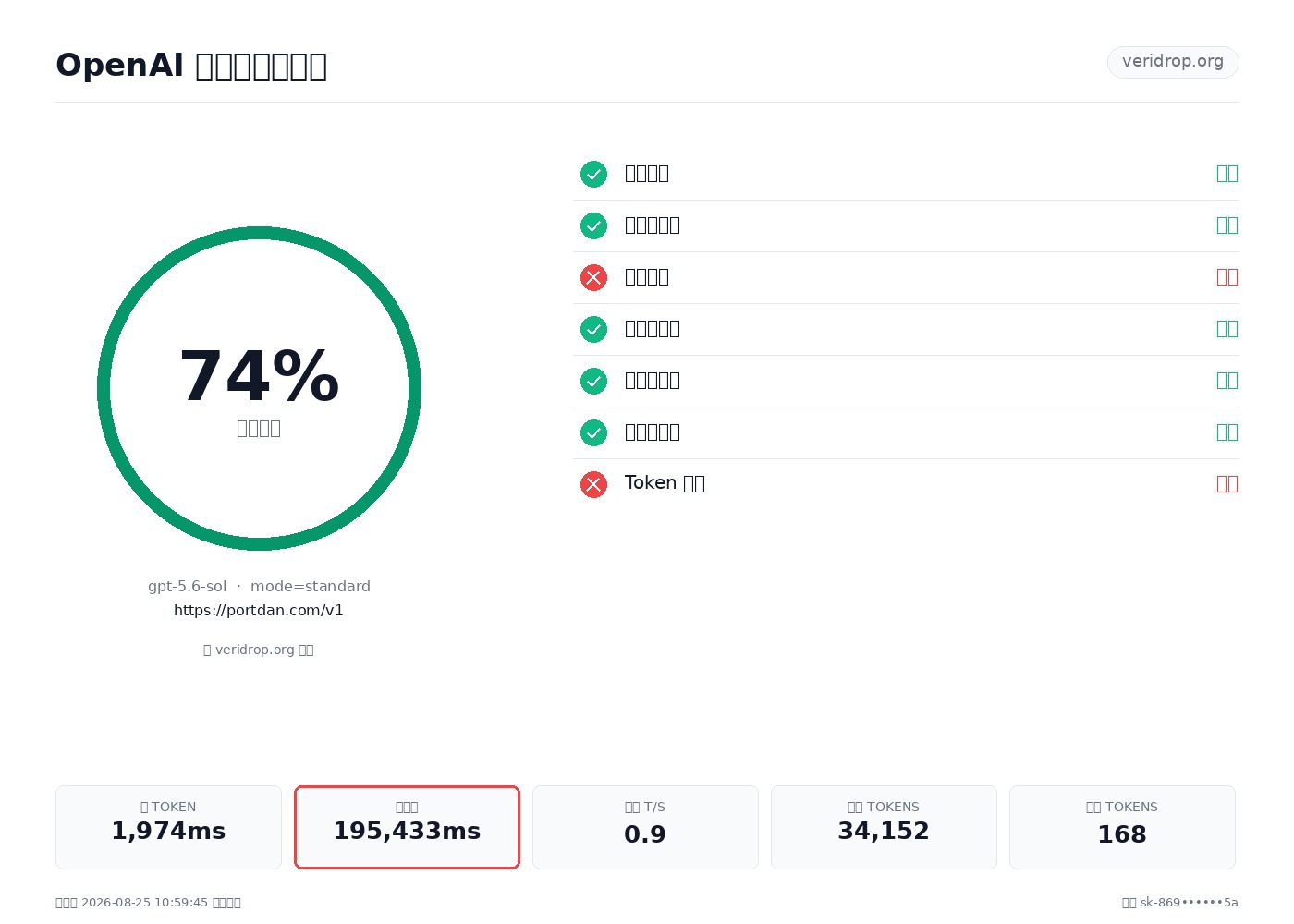Viewport: 1294px width, 924px height.
Task: Click the green check icon in sixth row
Action: (593, 432)
